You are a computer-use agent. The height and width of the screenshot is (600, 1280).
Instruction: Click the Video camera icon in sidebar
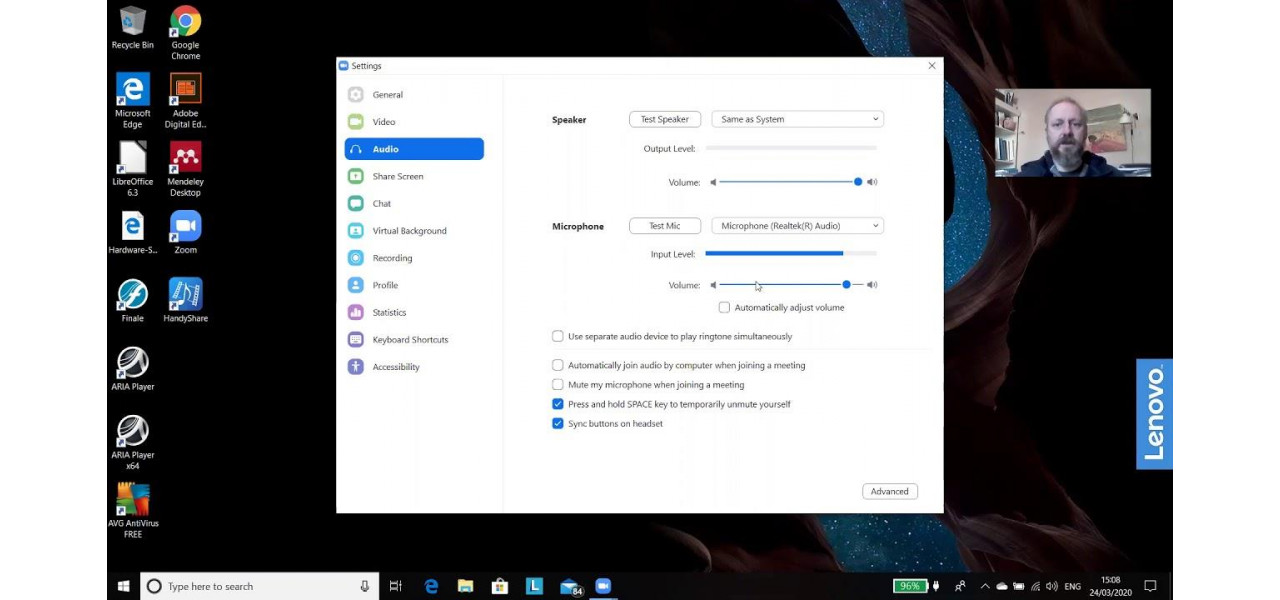pyautogui.click(x=355, y=122)
